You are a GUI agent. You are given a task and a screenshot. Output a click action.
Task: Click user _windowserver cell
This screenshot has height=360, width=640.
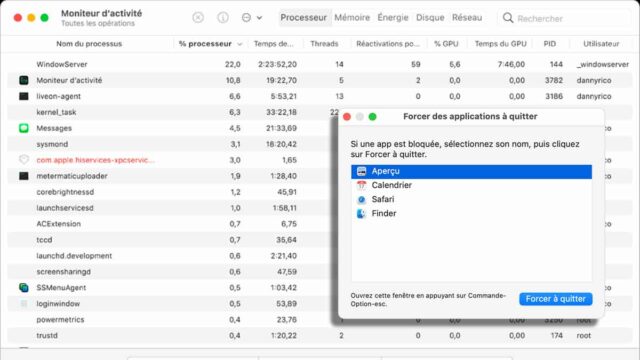pyautogui.click(x=602, y=64)
